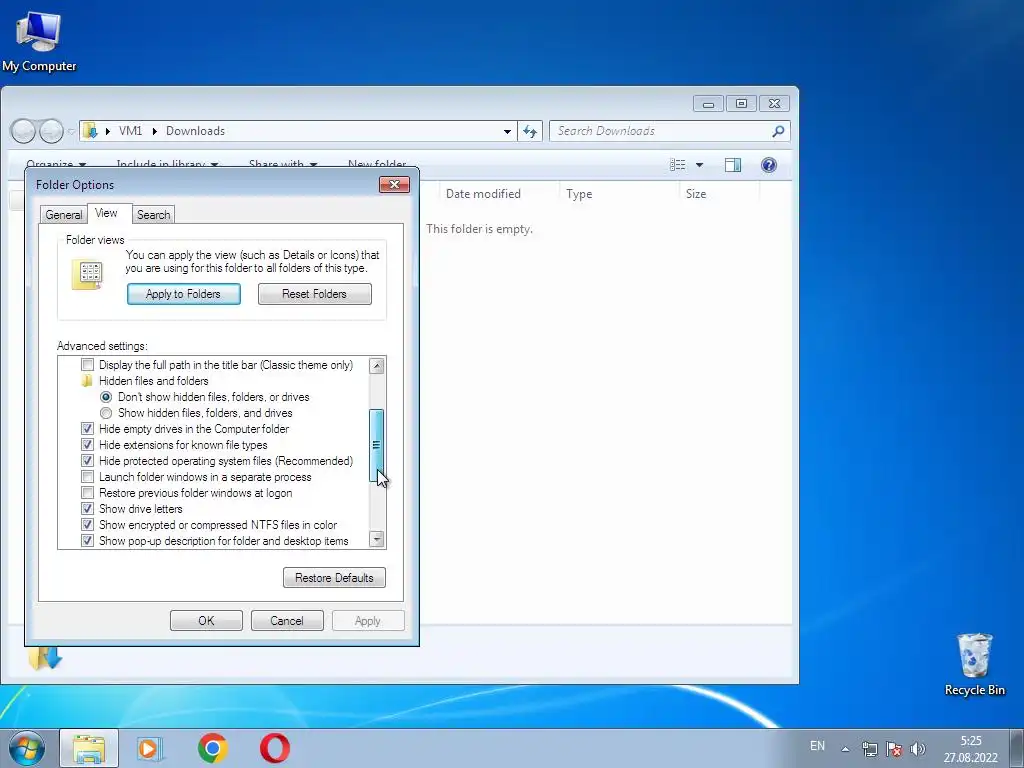Switch to the Search tab
The height and width of the screenshot is (768, 1024).
tap(153, 215)
